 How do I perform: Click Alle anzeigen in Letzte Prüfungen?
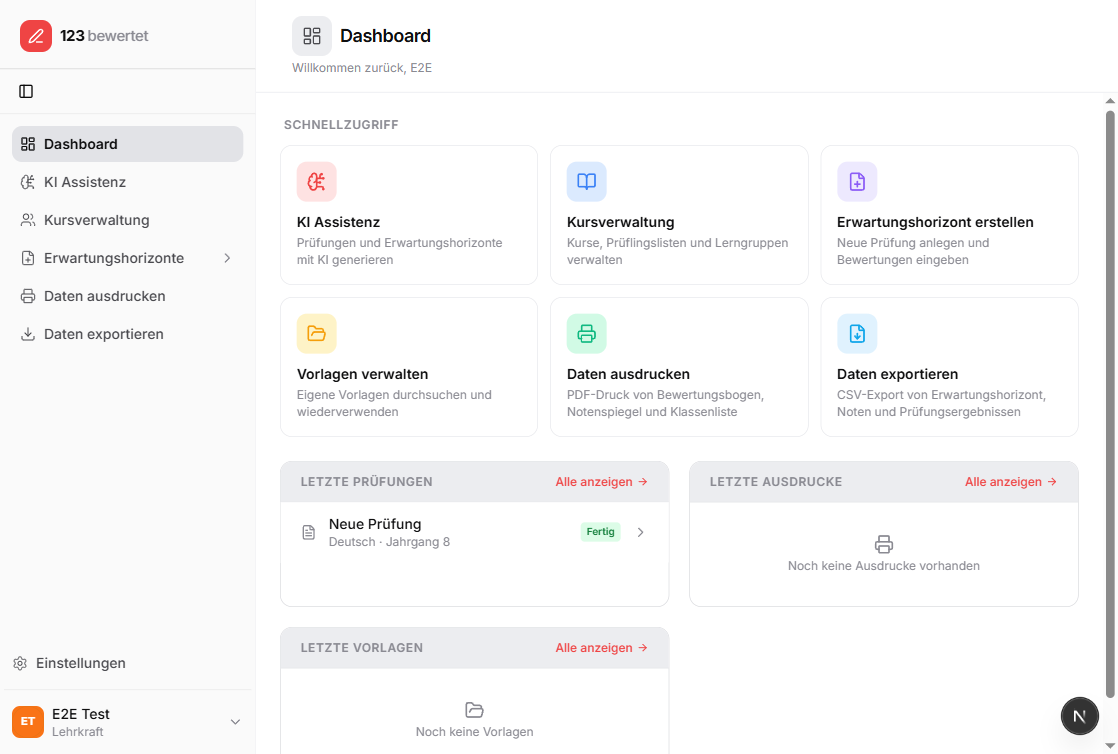coord(601,482)
